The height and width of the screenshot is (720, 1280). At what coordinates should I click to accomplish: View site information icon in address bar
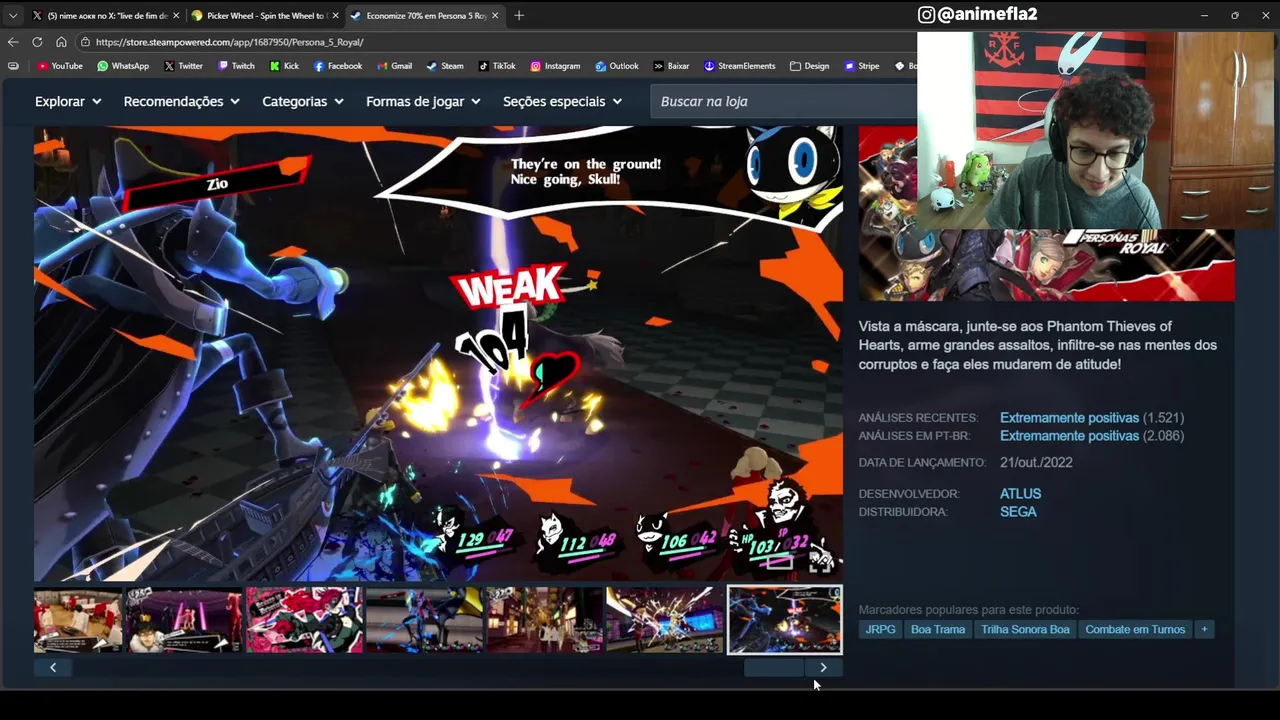(86, 42)
